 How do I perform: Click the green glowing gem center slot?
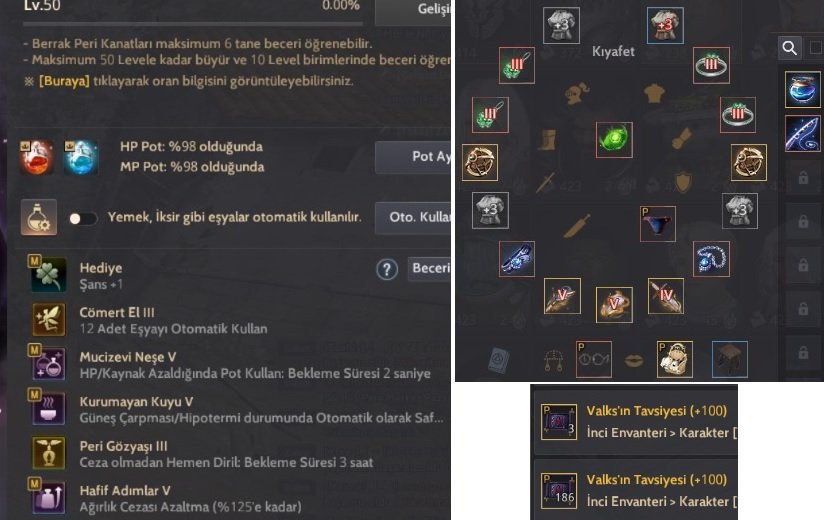614,140
